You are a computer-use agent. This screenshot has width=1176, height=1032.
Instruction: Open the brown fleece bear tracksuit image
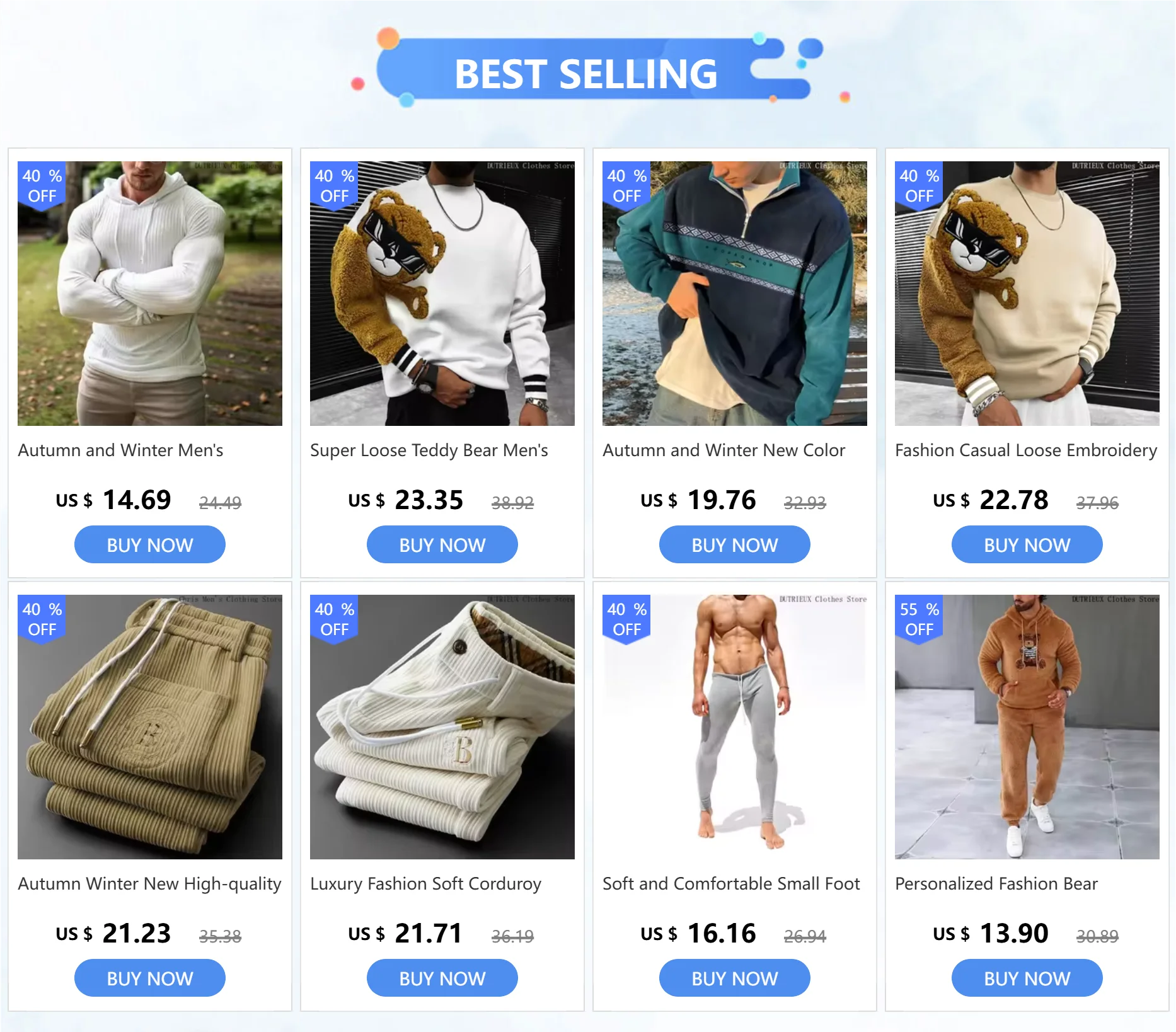tap(1027, 727)
